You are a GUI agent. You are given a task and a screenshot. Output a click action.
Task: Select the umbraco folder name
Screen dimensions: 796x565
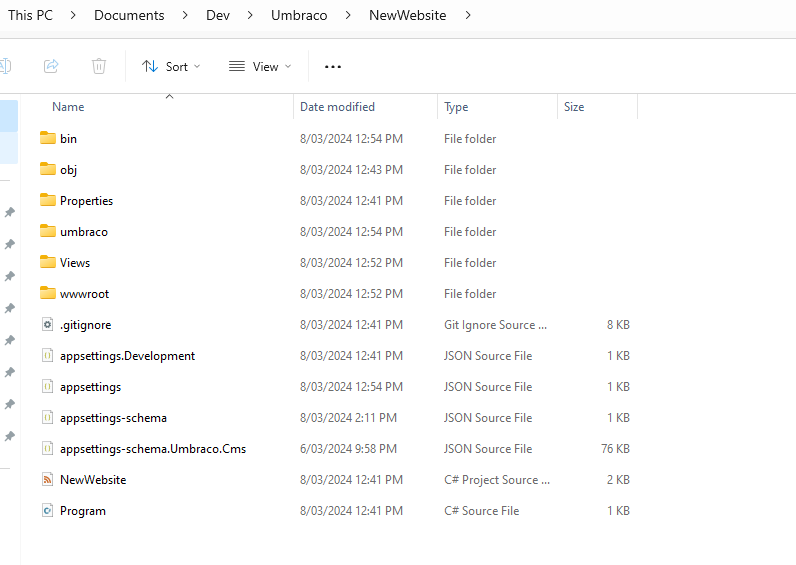(84, 231)
